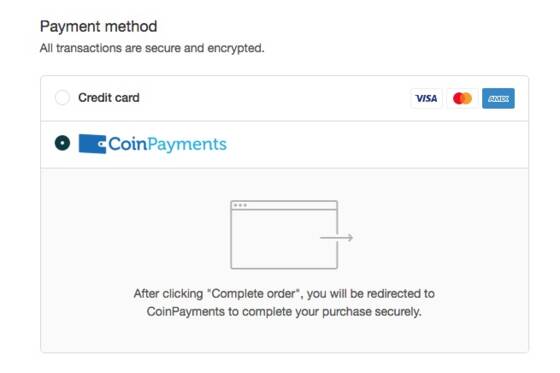
Task: Click the Mastercard logo icon
Action: [x=462, y=98]
